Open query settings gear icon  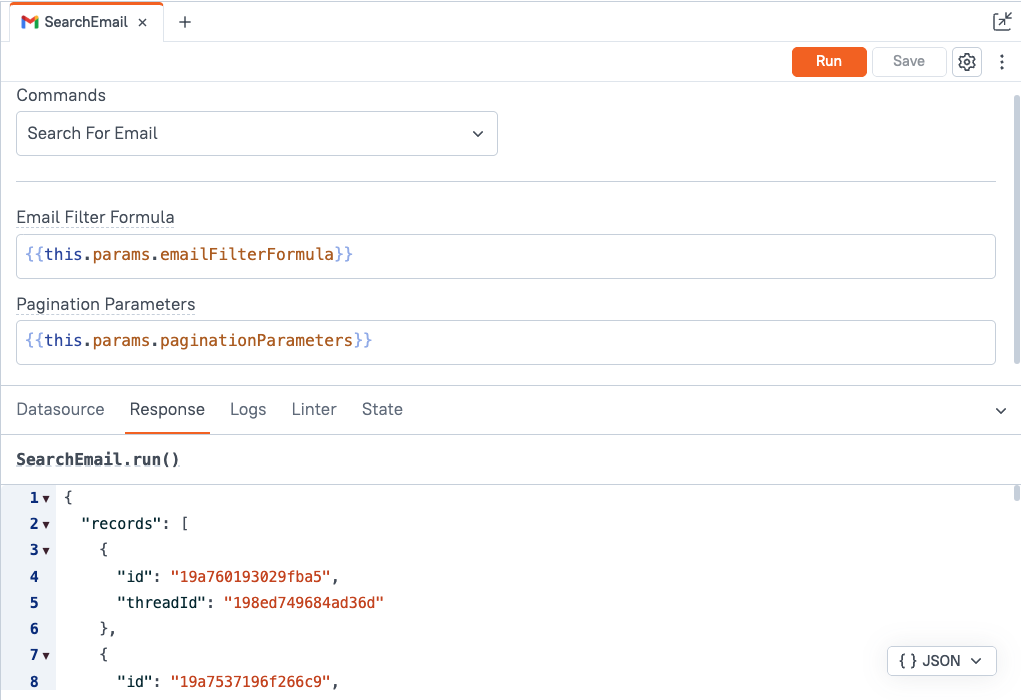pos(966,62)
